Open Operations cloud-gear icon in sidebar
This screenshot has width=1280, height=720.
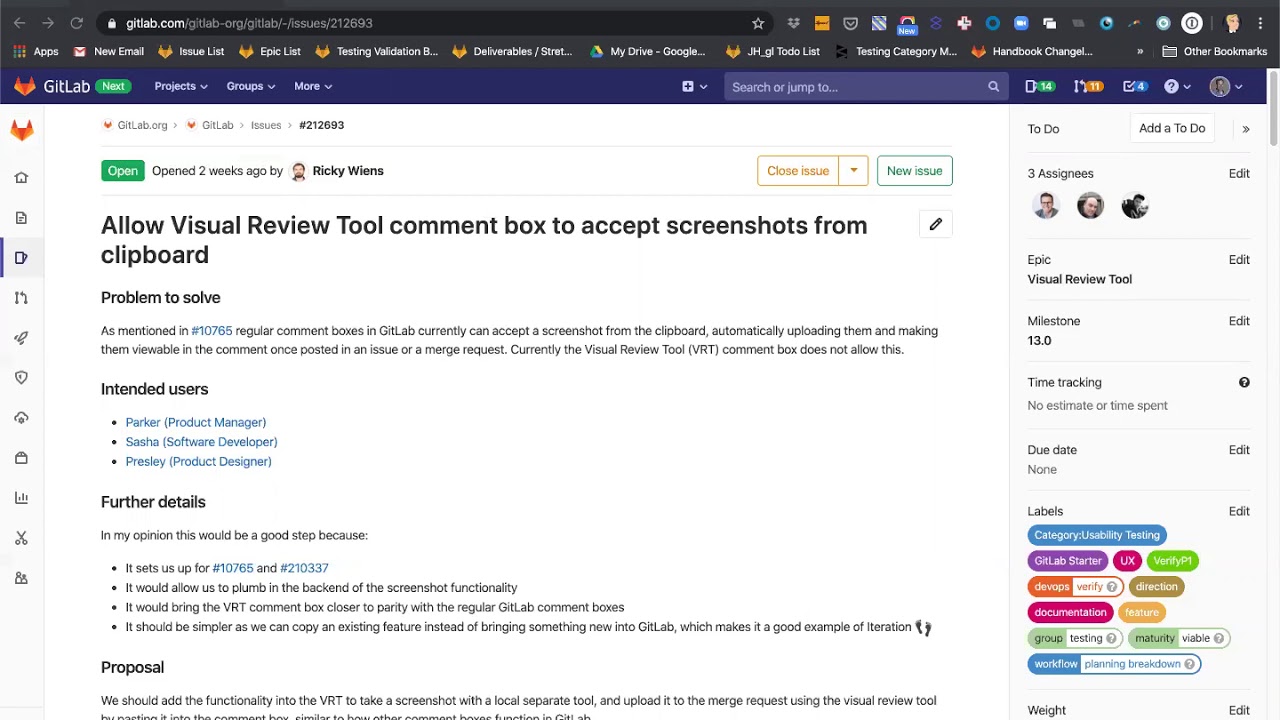click(21, 418)
